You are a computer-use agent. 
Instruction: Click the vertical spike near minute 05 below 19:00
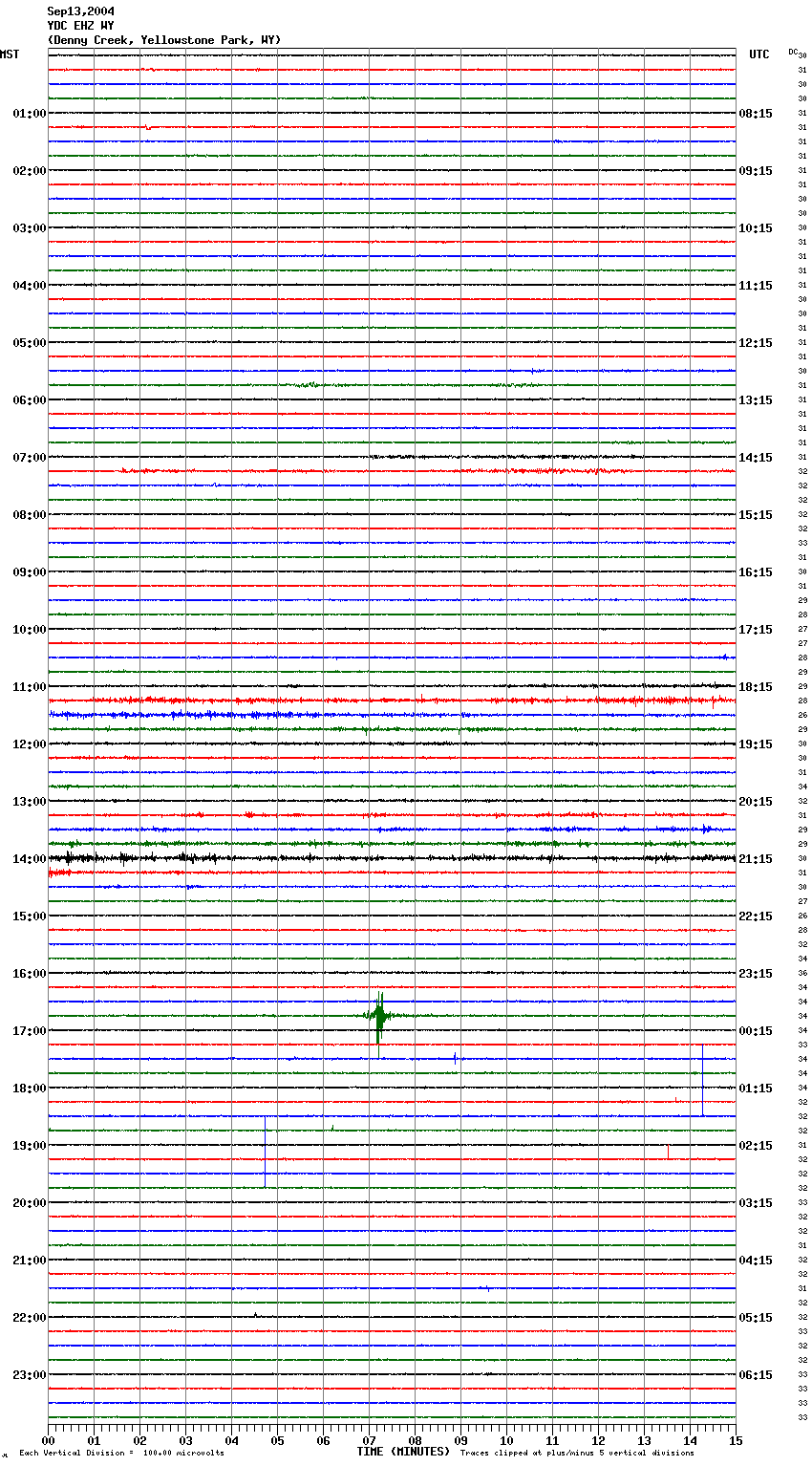[x=265, y=1152]
